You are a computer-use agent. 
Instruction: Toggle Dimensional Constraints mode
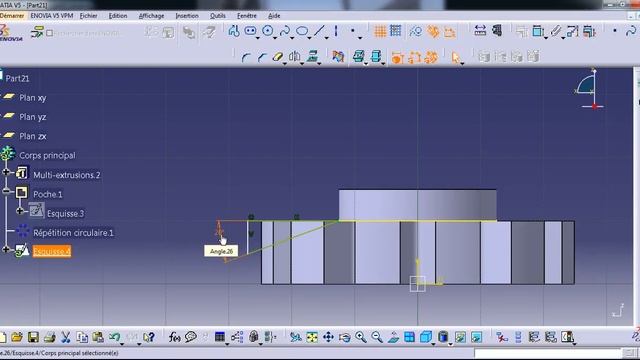[449, 31]
